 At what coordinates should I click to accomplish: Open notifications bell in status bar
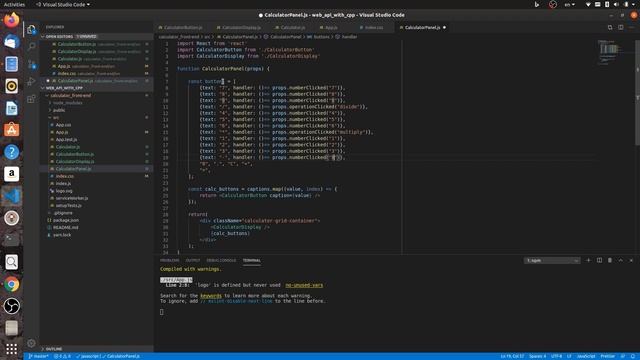tap(633, 356)
